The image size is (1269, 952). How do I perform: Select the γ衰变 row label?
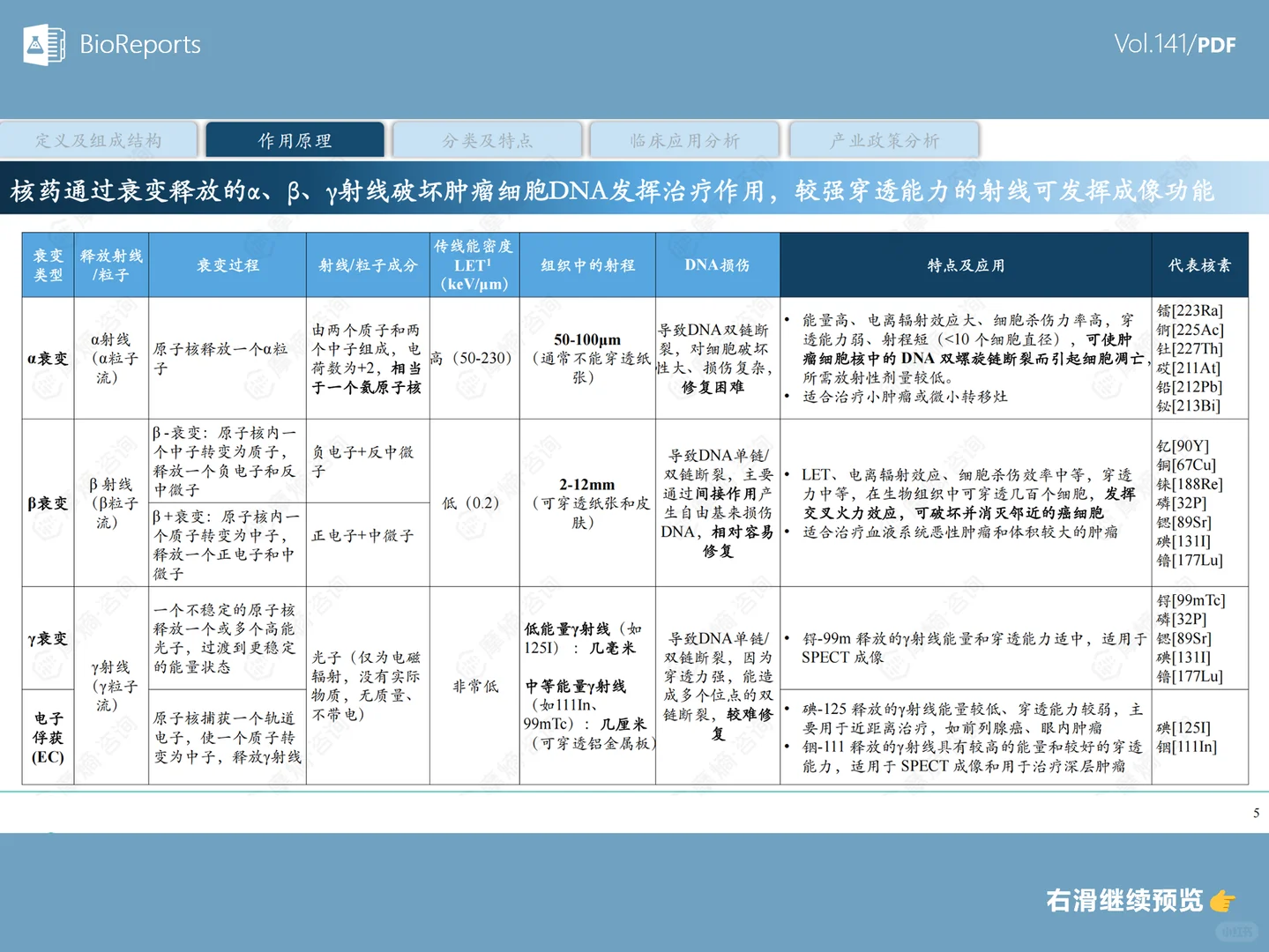click(x=47, y=639)
